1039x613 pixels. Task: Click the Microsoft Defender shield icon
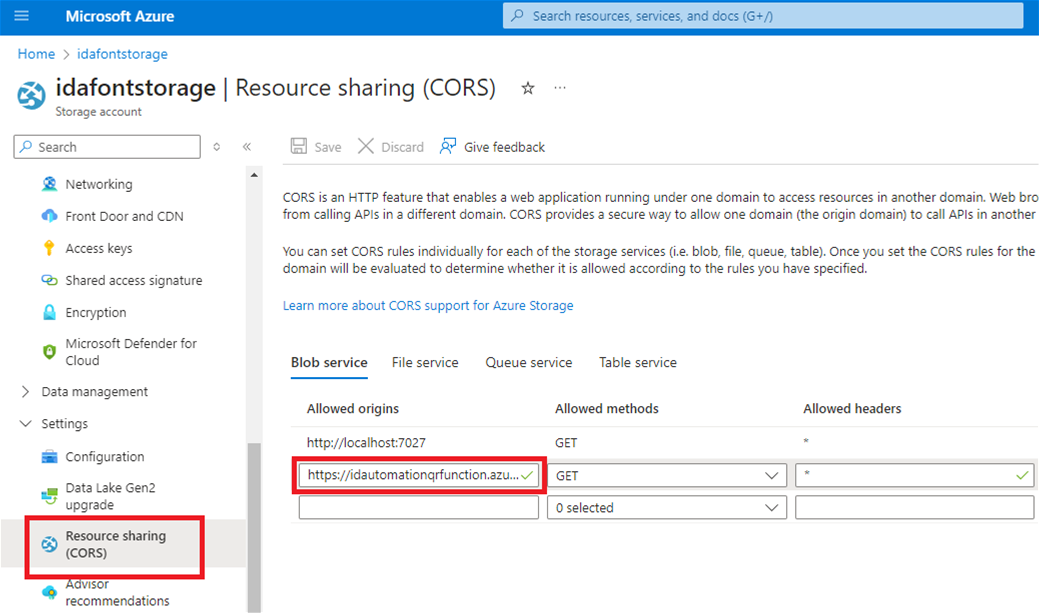tap(50, 352)
